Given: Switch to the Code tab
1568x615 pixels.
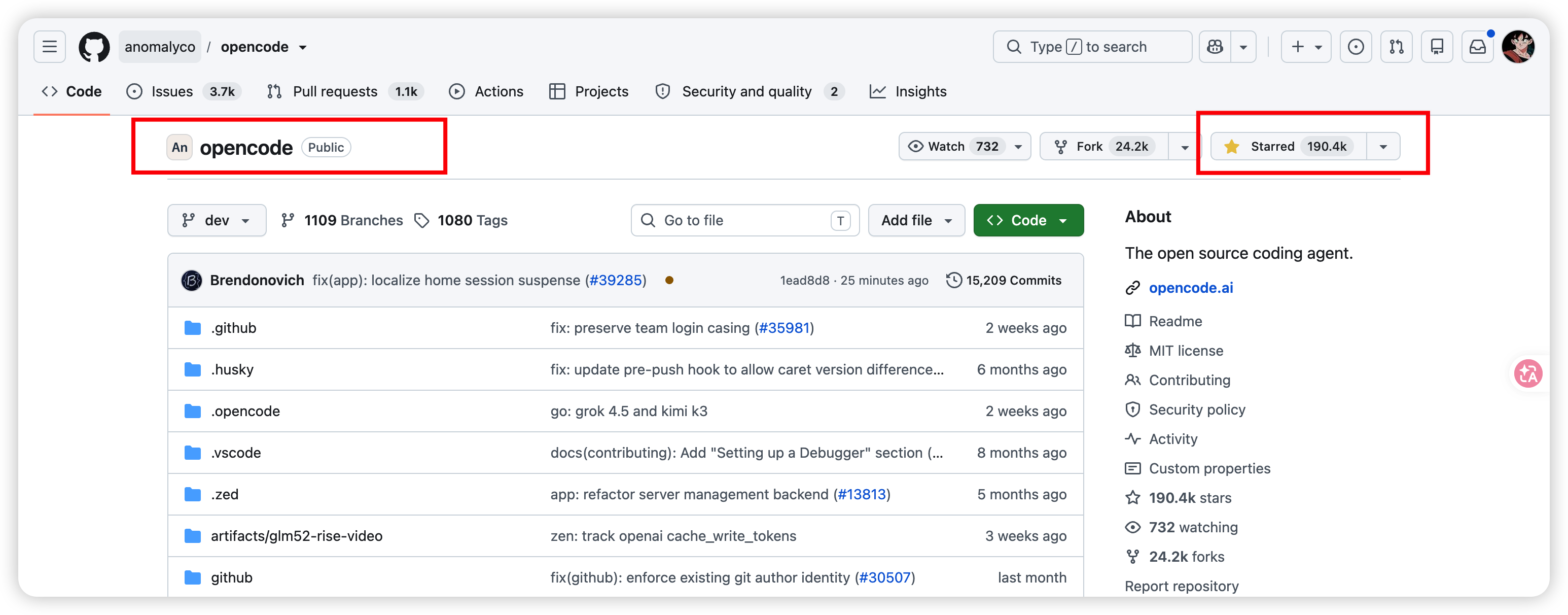Looking at the screenshot, I should pyautogui.click(x=72, y=92).
